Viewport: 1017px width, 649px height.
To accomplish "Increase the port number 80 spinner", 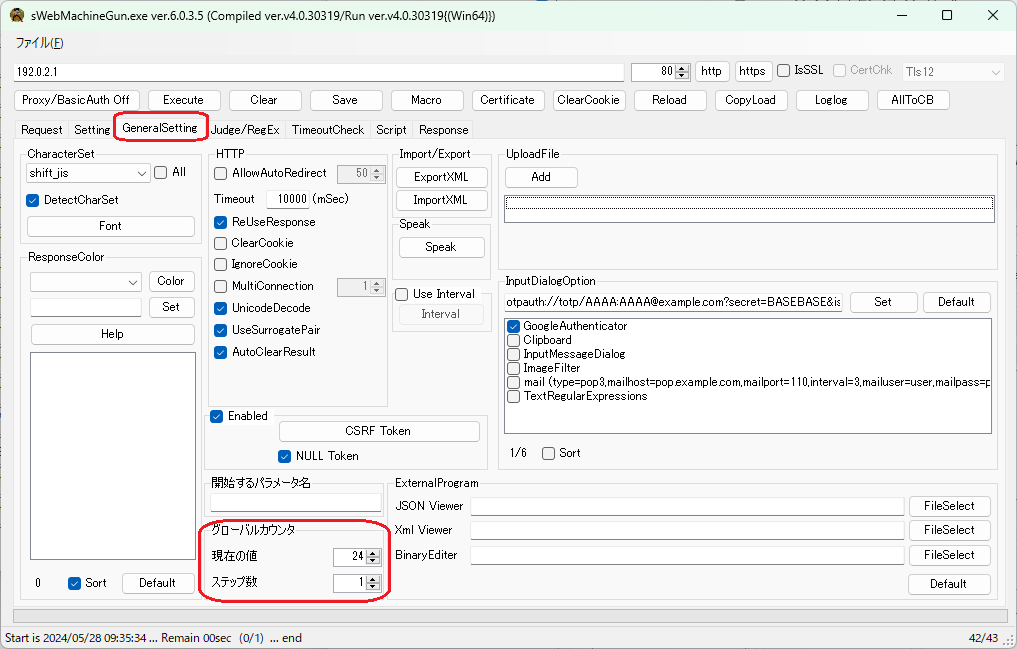I will coord(682,68).
